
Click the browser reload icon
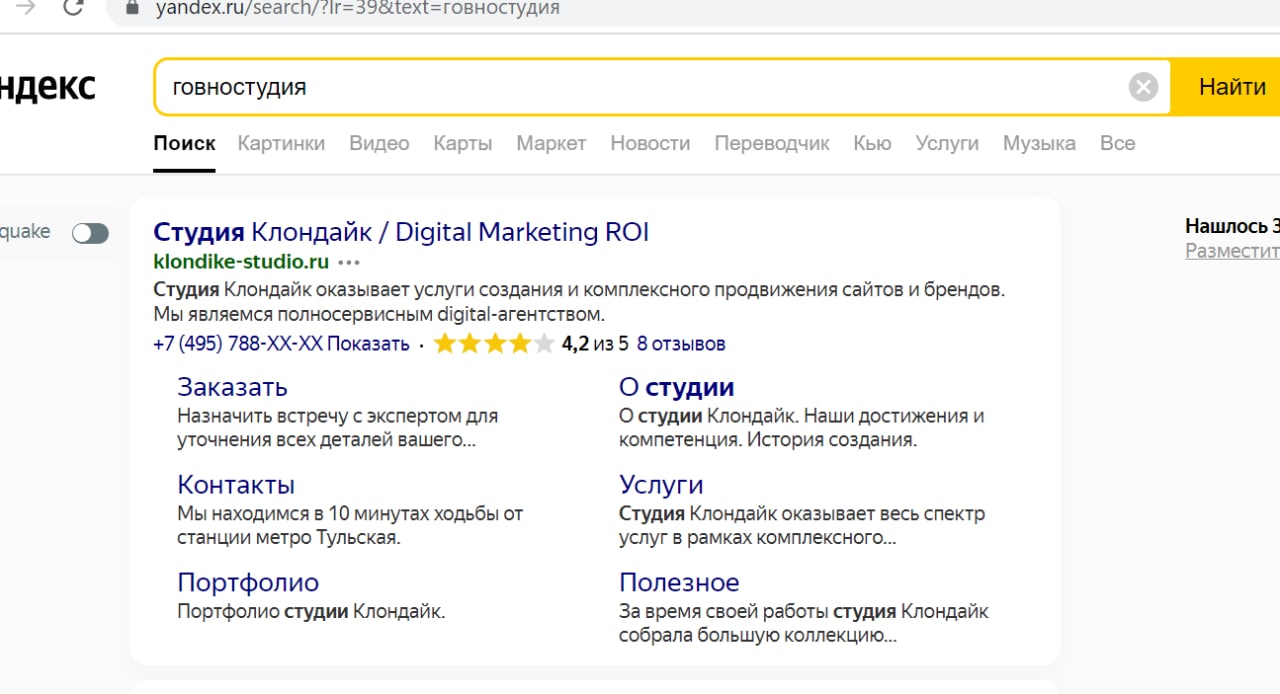[73, 7]
